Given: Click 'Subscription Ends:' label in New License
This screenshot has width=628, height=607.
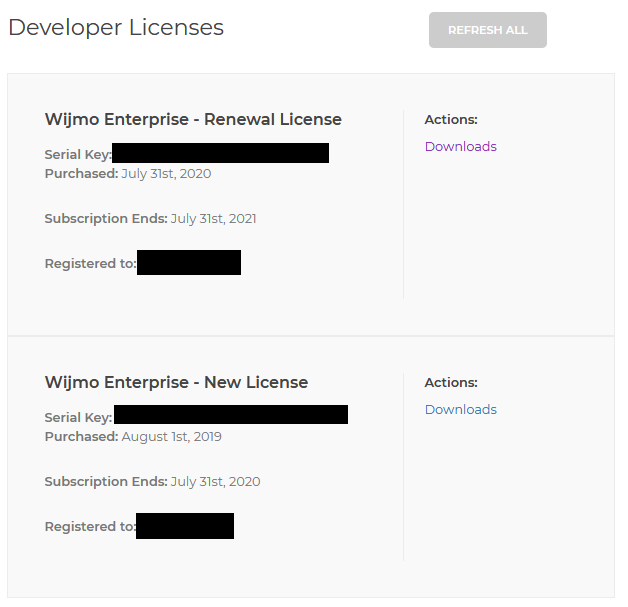Looking at the screenshot, I should [106, 482].
